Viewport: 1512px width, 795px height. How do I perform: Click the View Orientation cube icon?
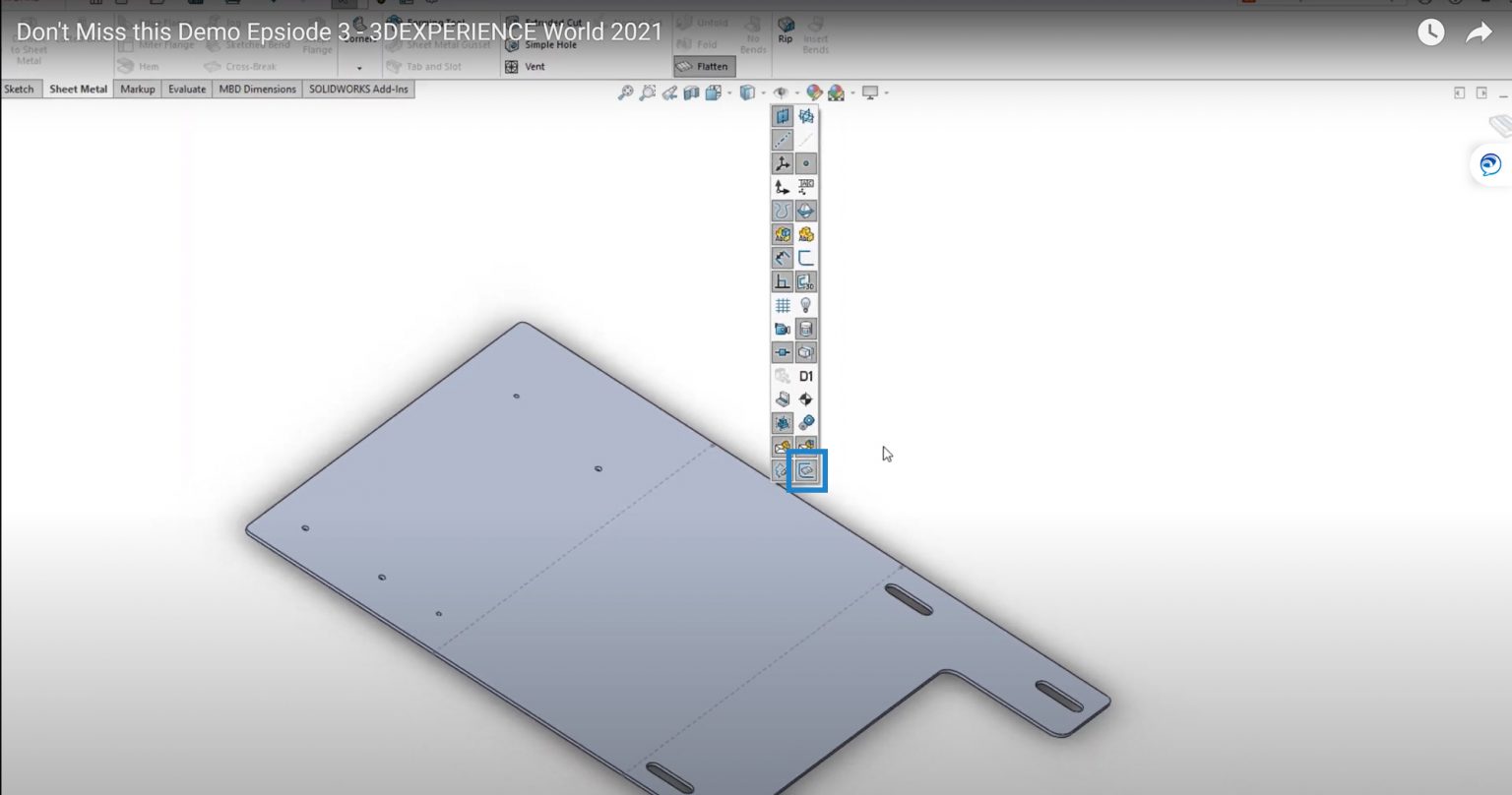pyautogui.click(x=713, y=92)
